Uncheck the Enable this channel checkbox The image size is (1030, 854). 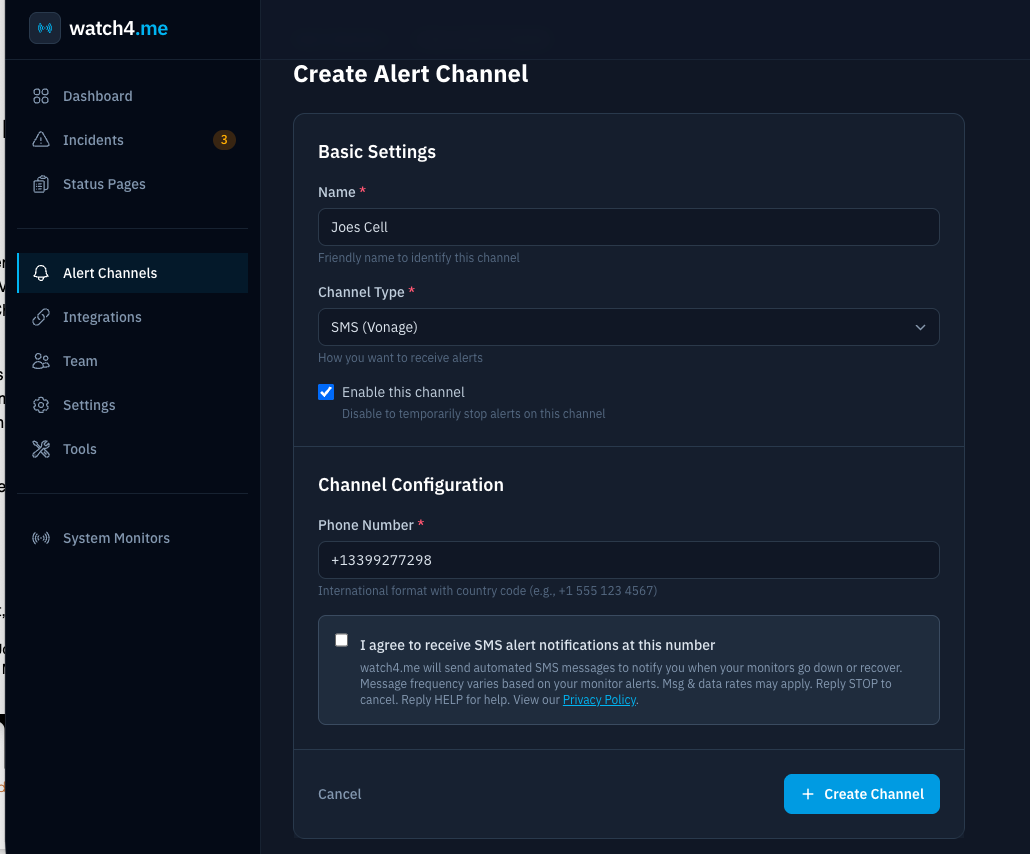[x=326, y=392]
